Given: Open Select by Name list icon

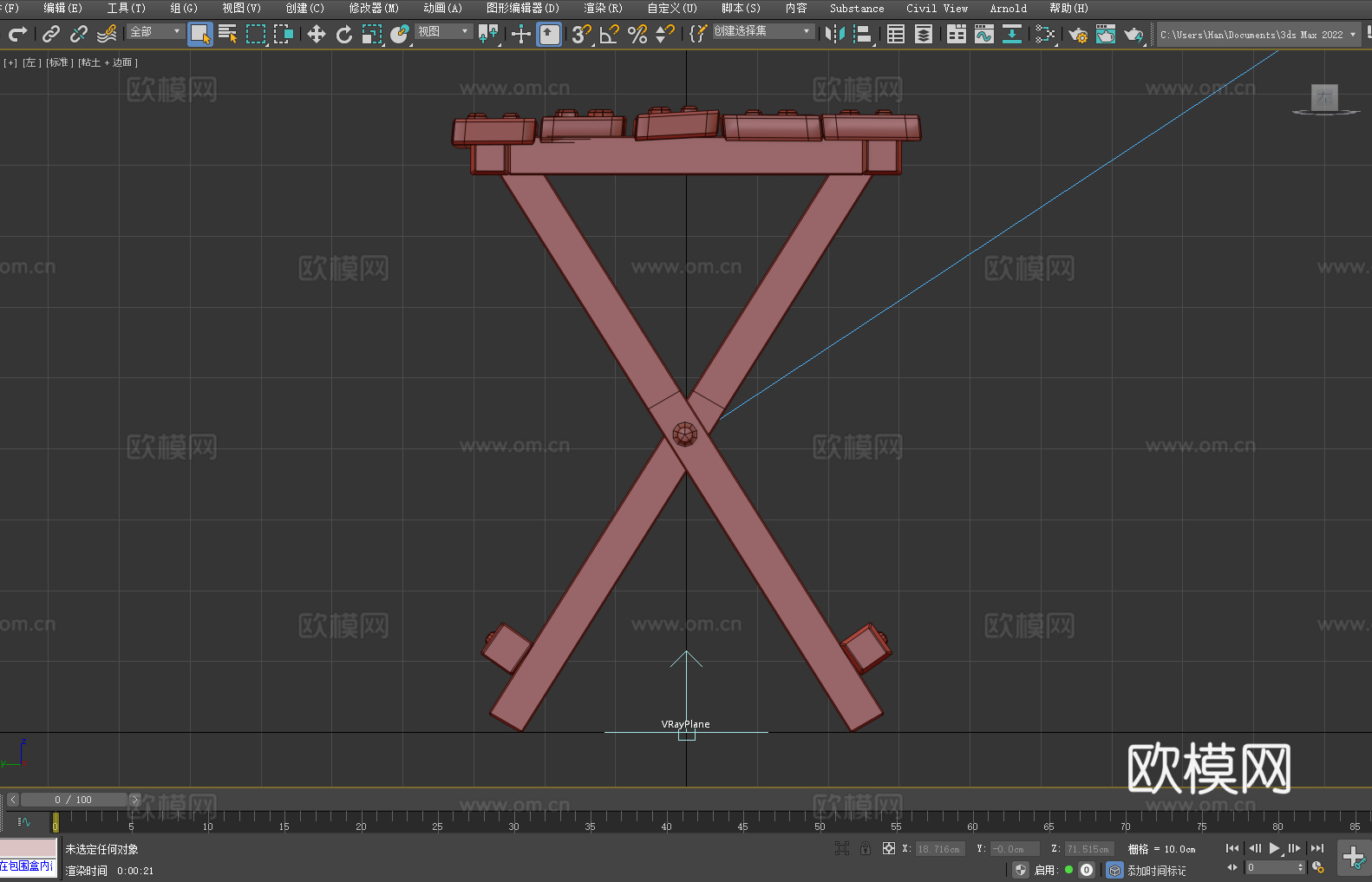Looking at the screenshot, I should point(228,34).
